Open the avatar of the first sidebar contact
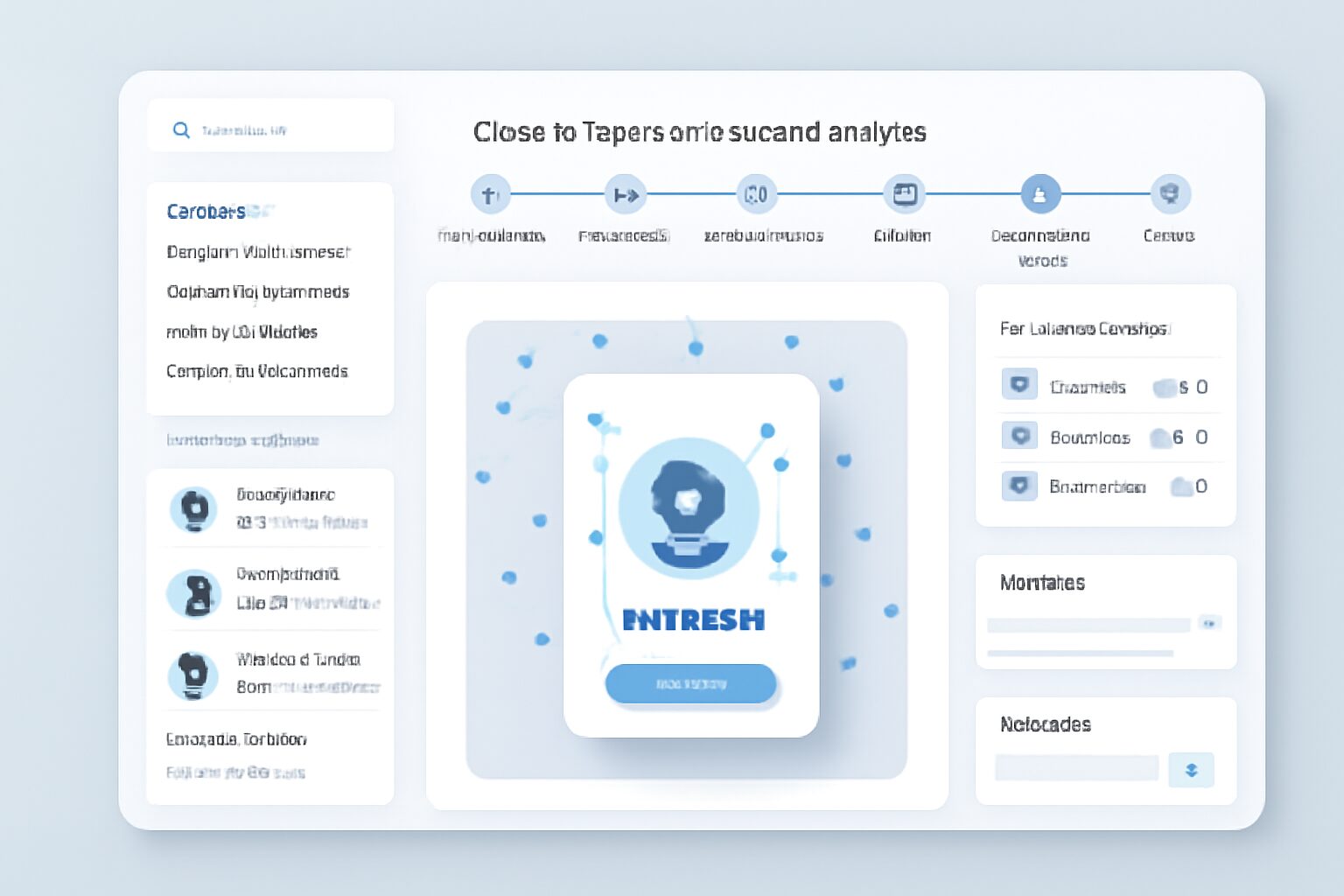This screenshot has width=1344, height=896. click(194, 510)
